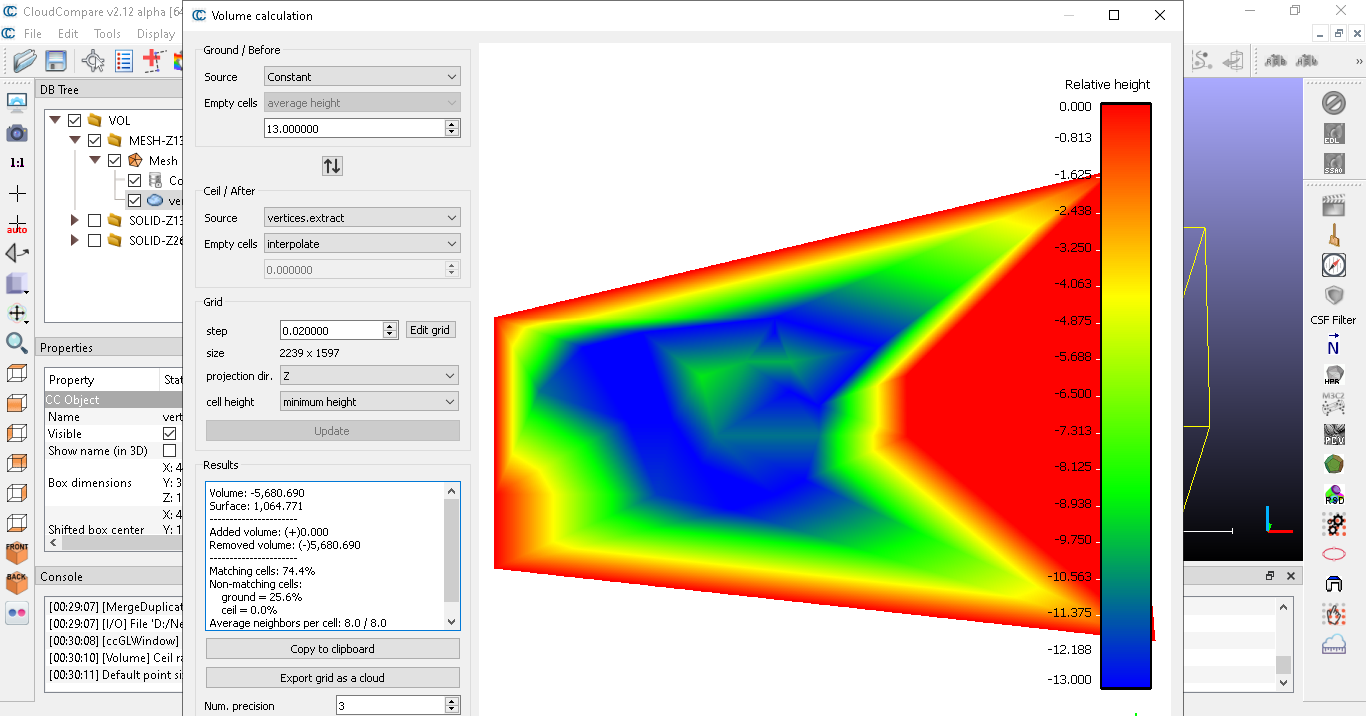Set the Front view cube icon
Screen dimensions: 1366x716
pos(17,551)
